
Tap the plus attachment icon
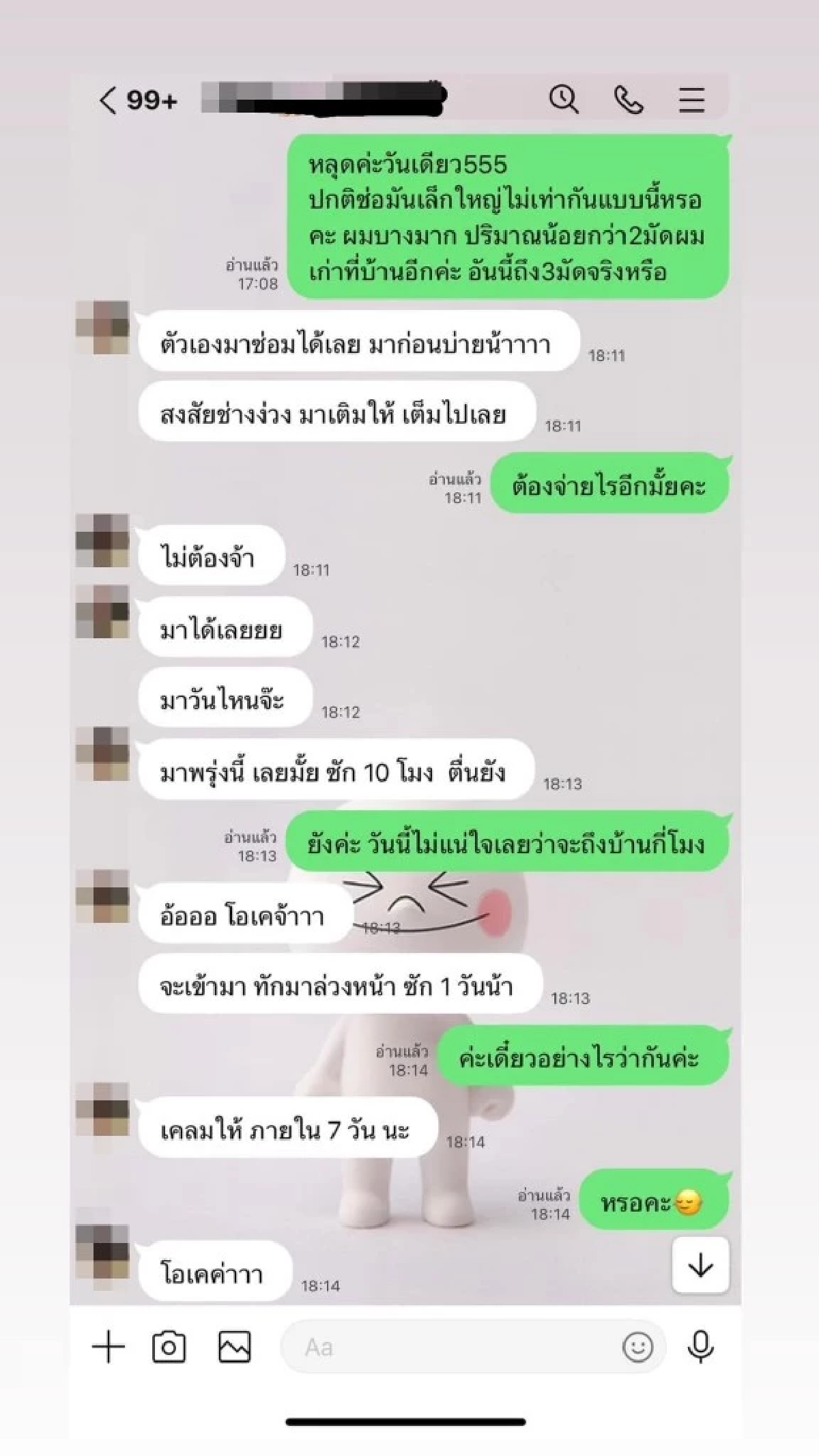click(109, 1347)
